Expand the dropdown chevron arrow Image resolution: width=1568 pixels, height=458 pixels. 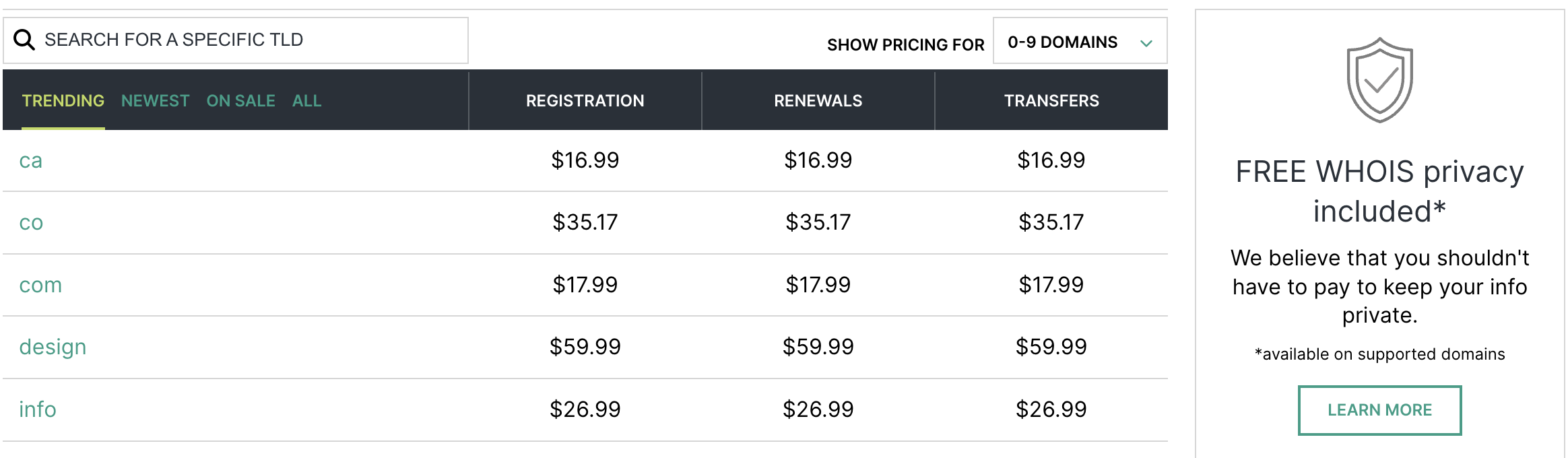coord(1146,43)
